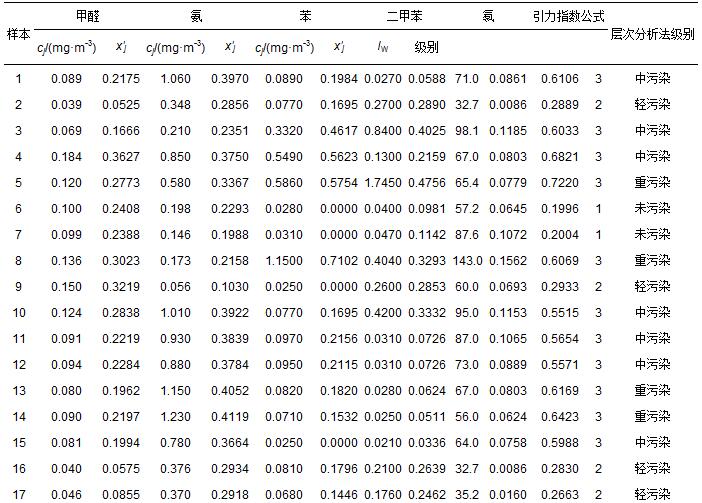Click the 级别 sub-header under 二甲苯

point(426,47)
